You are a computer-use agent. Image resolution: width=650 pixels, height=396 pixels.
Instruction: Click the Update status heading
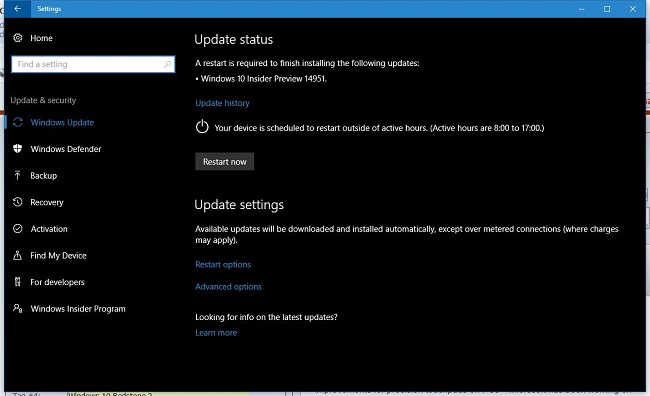point(234,39)
